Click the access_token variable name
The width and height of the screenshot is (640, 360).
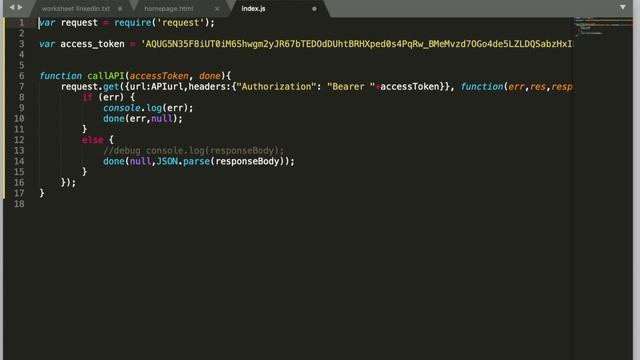point(92,44)
